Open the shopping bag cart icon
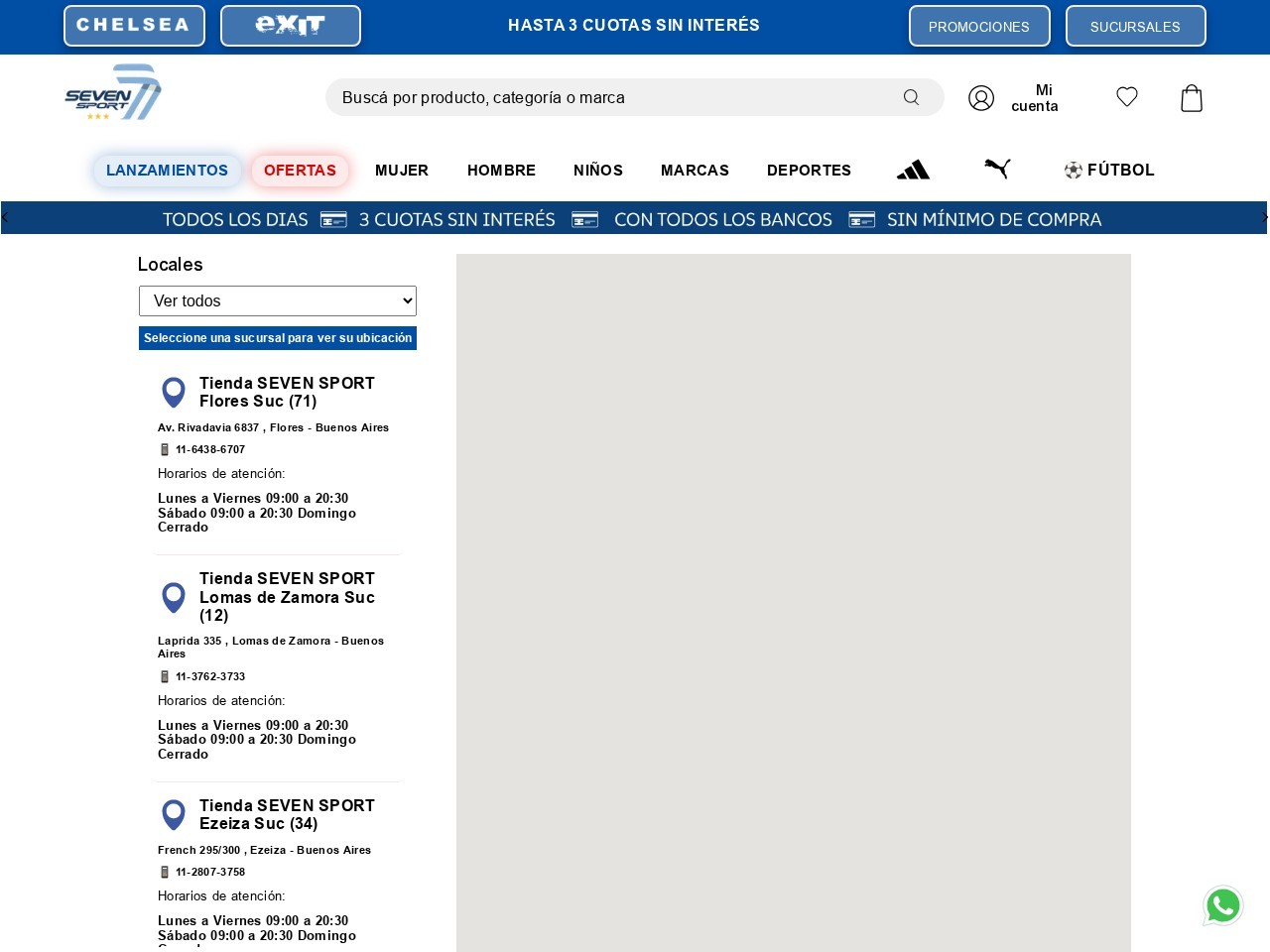The height and width of the screenshot is (952, 1270). (x=1192, y=97)
